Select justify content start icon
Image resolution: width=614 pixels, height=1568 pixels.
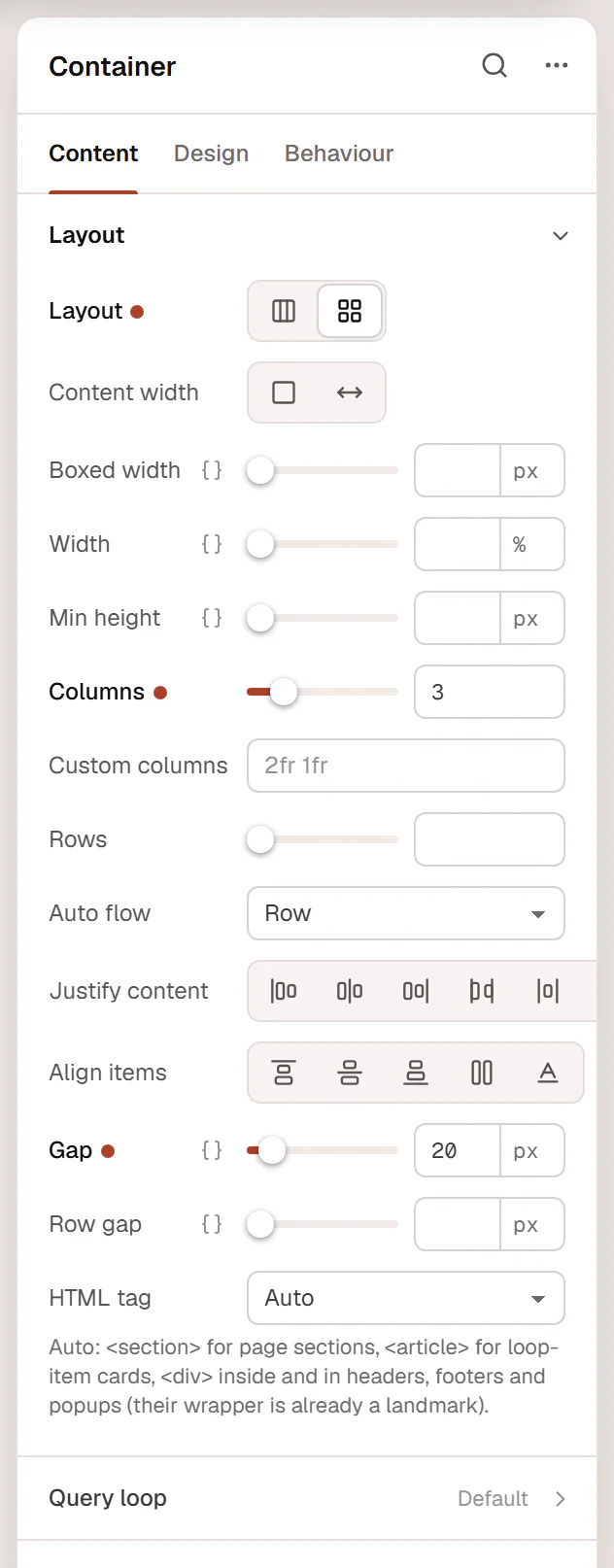(284, 991)
